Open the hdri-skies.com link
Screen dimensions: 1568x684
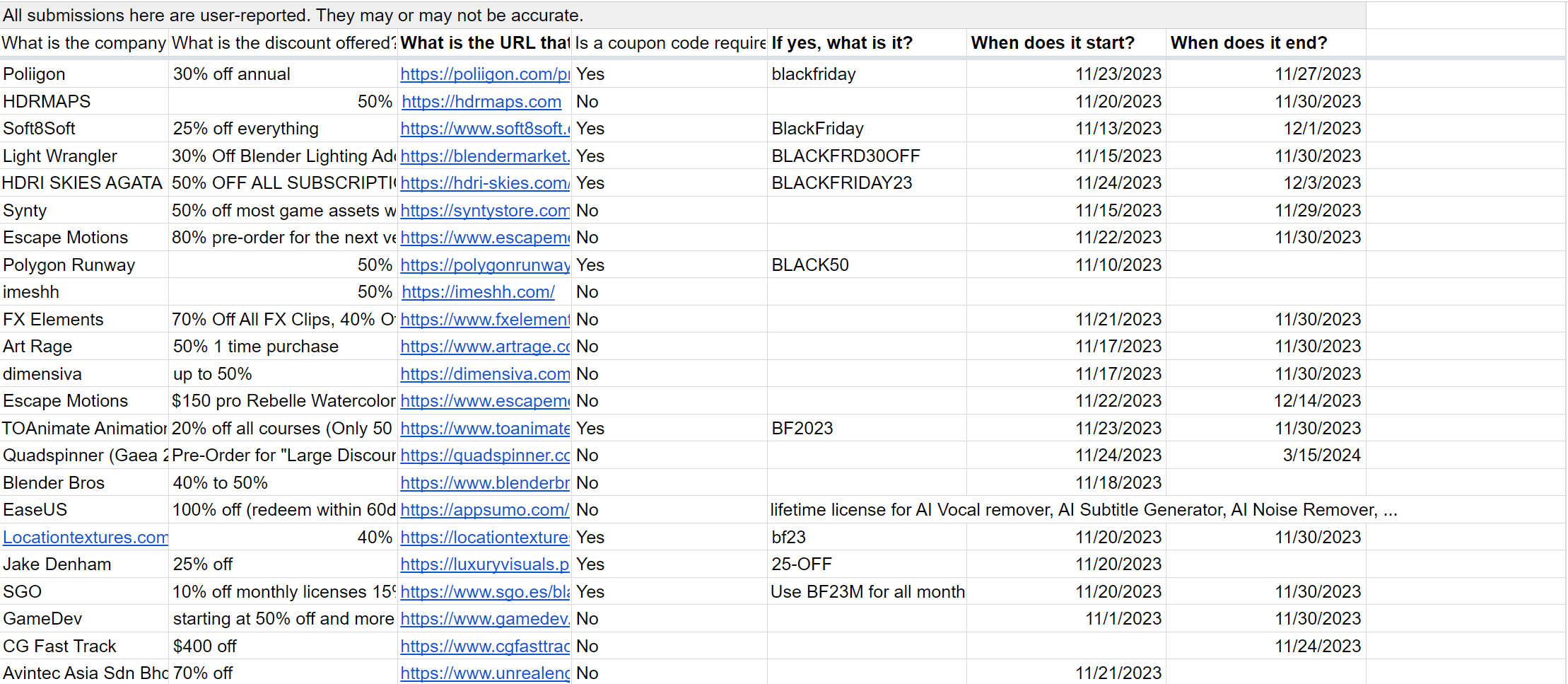[x=484, y=183]
